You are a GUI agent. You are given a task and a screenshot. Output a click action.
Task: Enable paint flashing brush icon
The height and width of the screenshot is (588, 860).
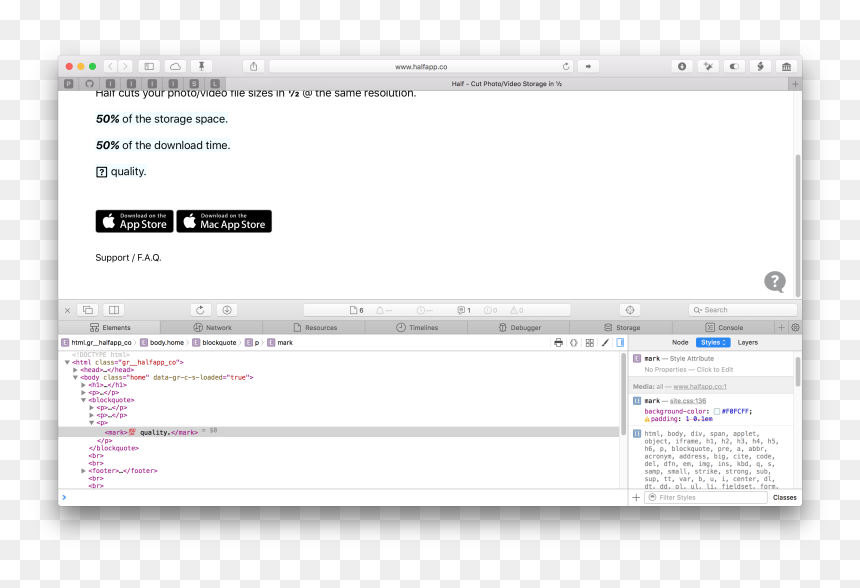(605, 342)
